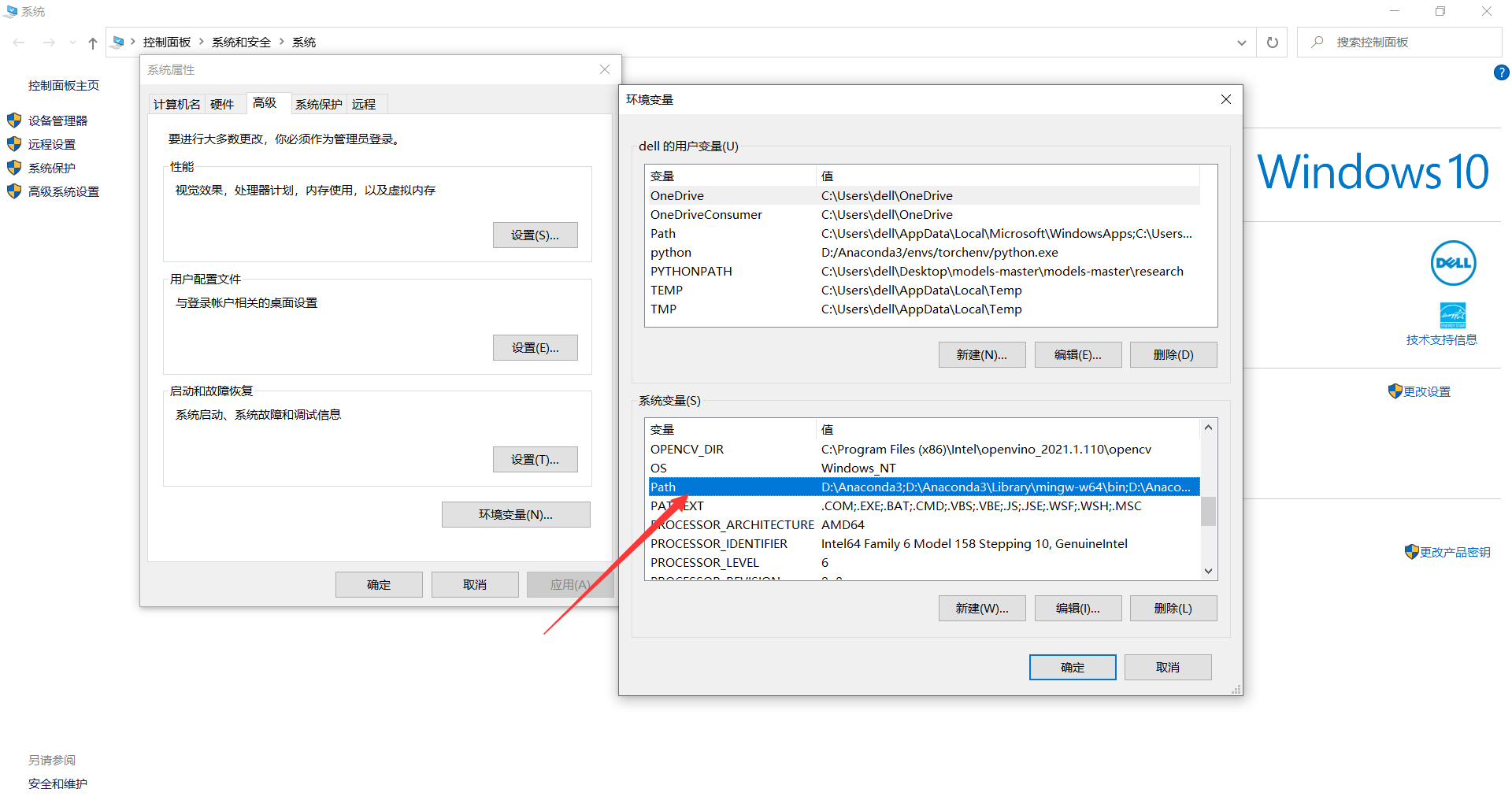Select python user variable row

tap(924, 252)
